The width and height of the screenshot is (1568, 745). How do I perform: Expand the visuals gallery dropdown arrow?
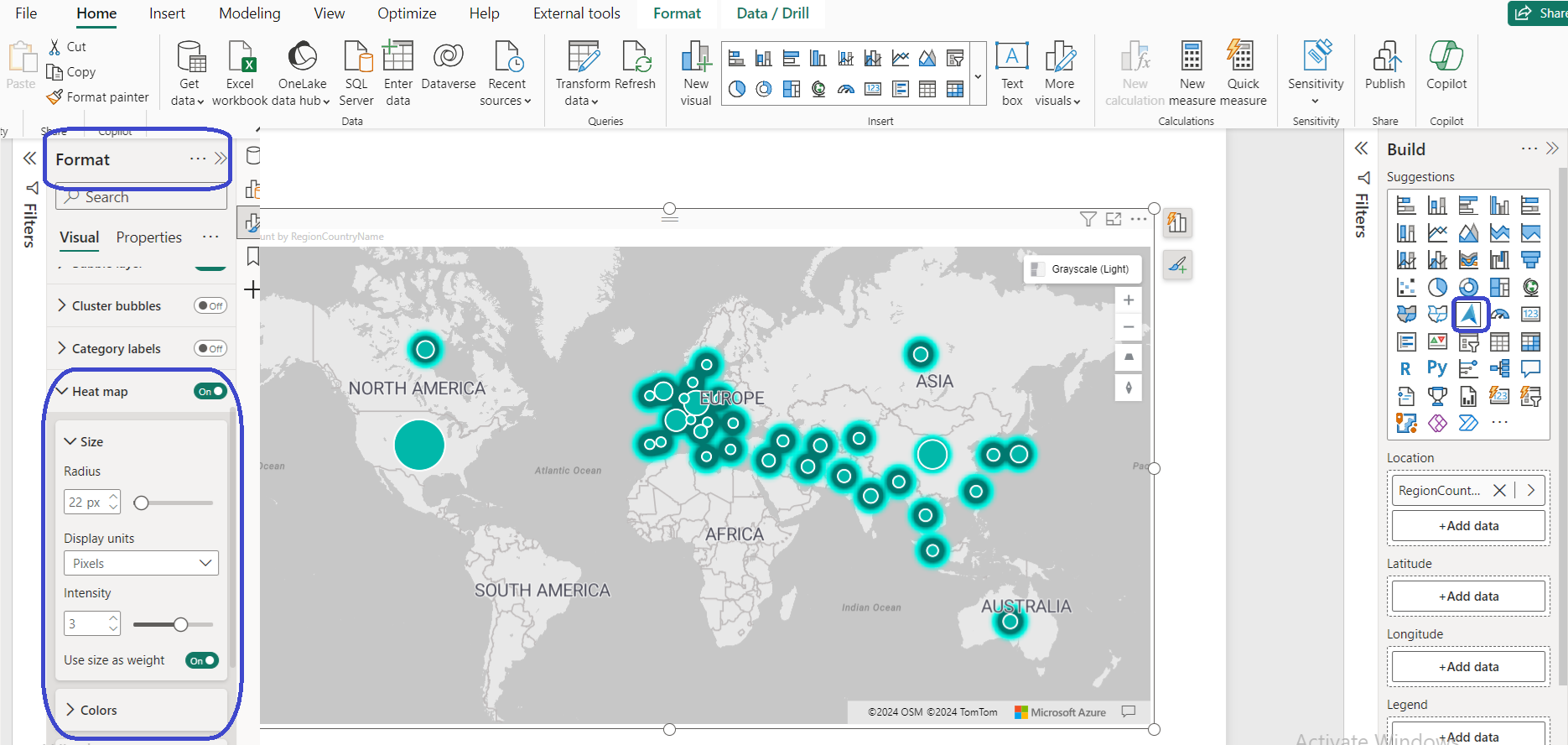pyautogui.click(x=978, y=76)
